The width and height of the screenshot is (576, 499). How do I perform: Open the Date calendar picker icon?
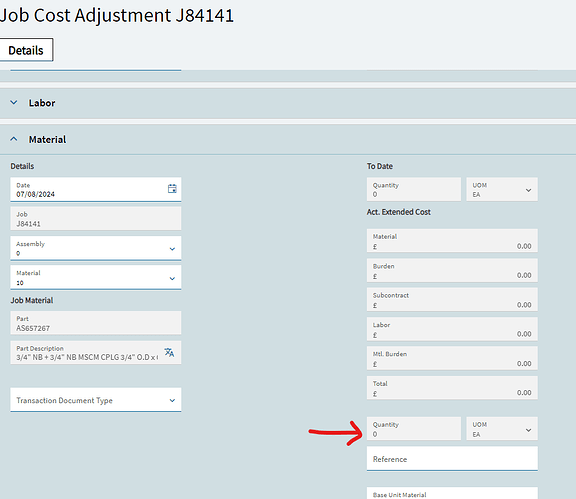click(x=172, y=189)
